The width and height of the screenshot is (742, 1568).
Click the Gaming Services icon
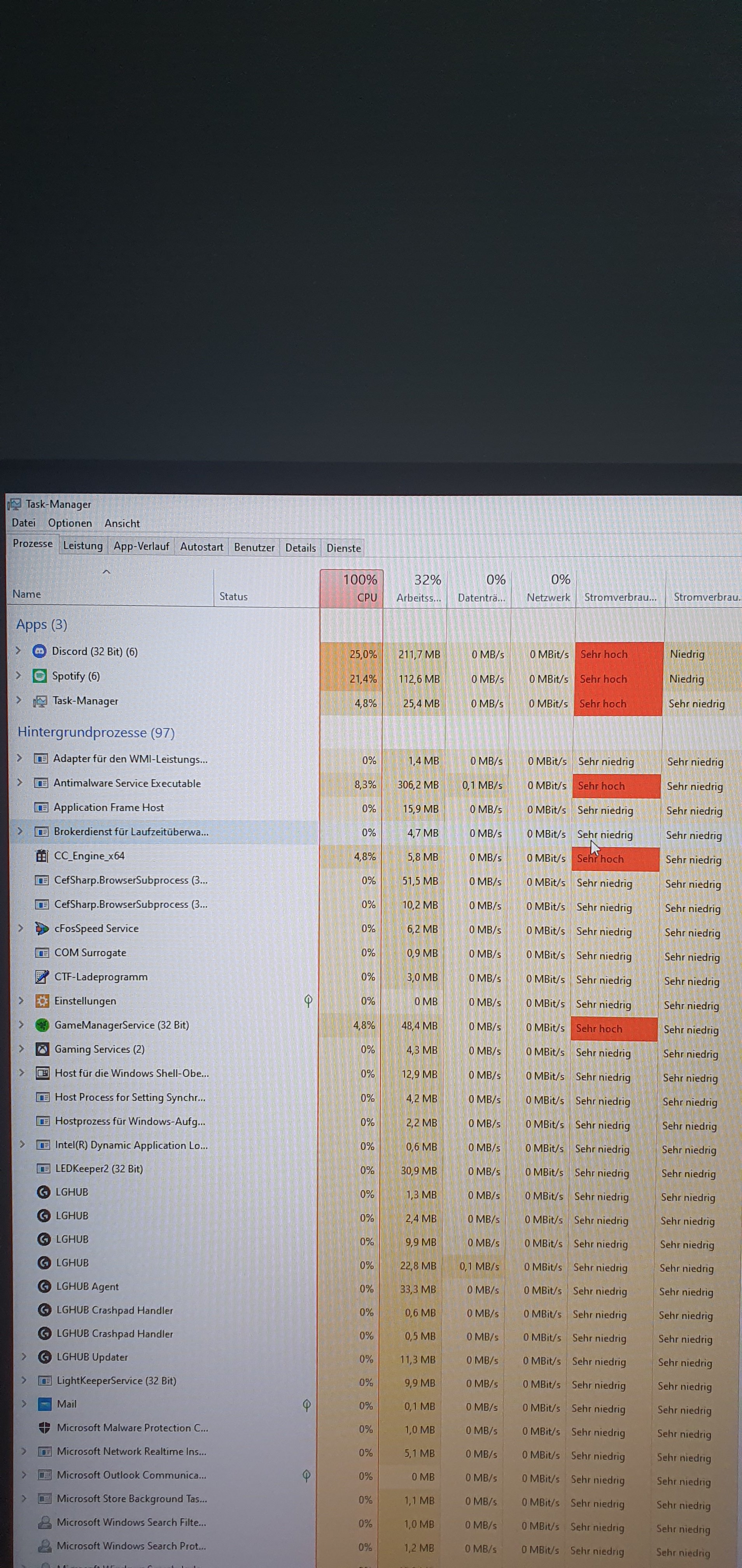pos(42,1049)
